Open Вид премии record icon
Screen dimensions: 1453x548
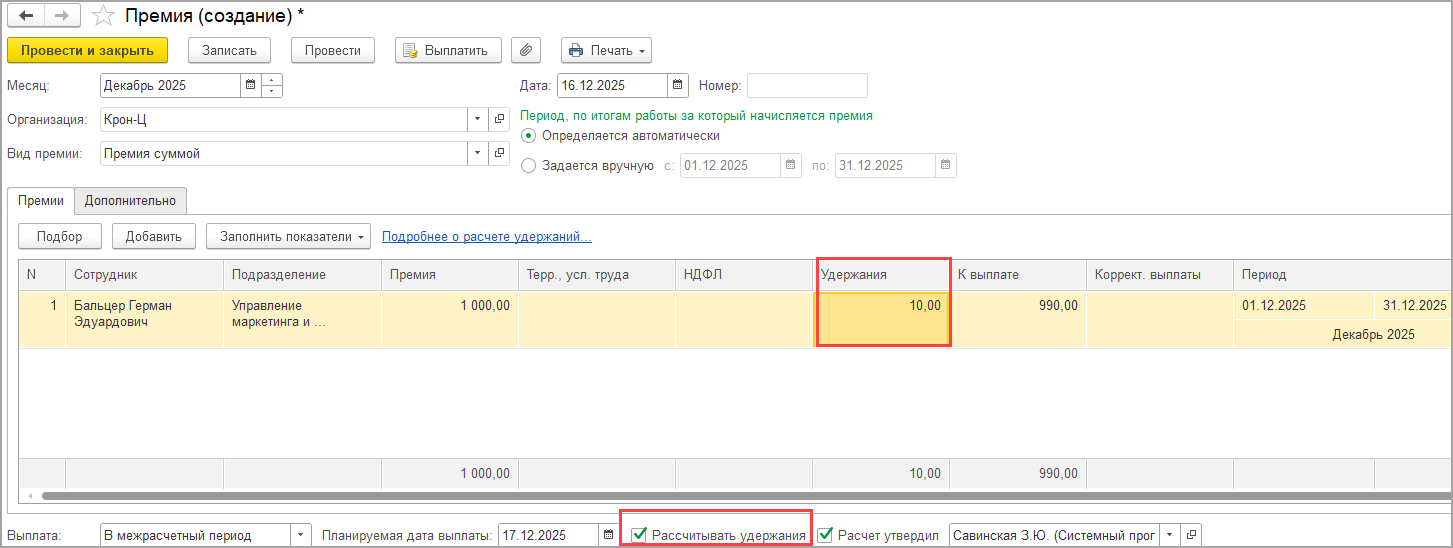pos(500,154)
